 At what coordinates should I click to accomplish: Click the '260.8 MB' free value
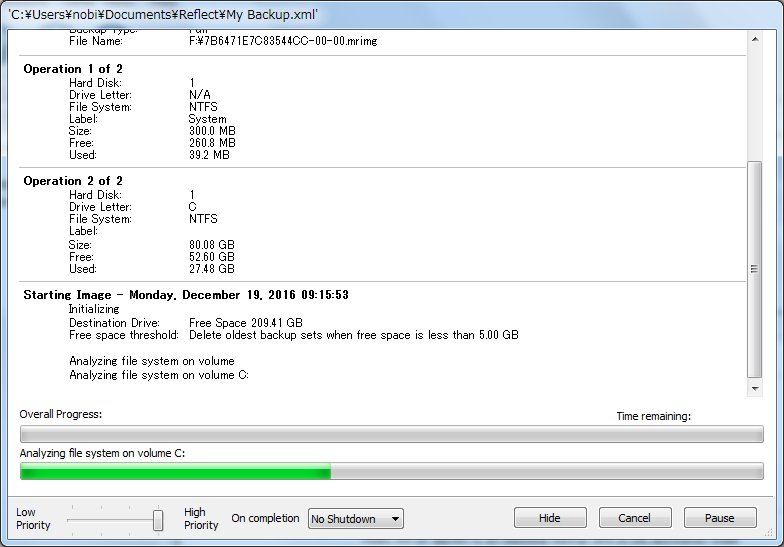212,143
